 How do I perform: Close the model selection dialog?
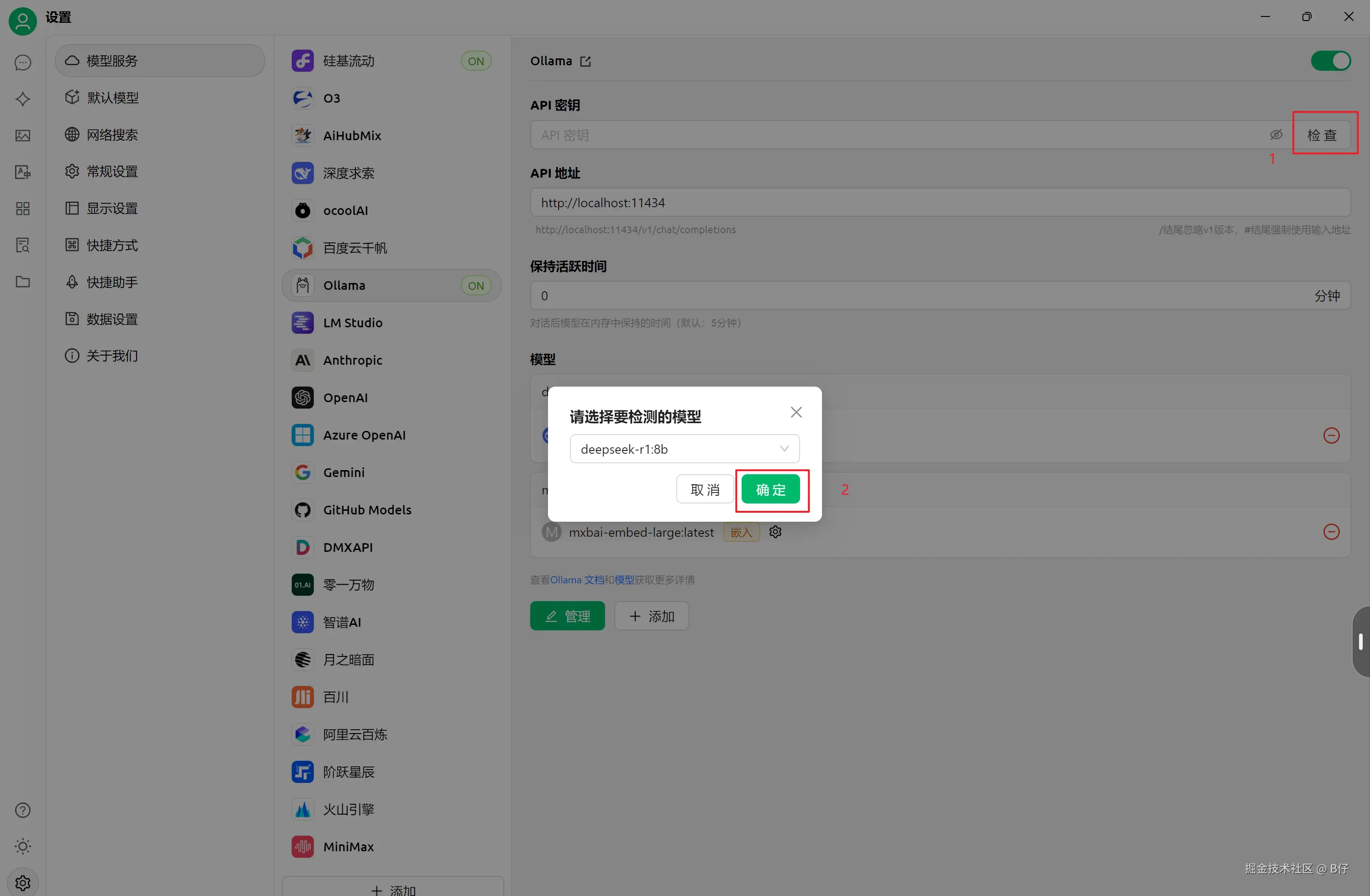796,413
